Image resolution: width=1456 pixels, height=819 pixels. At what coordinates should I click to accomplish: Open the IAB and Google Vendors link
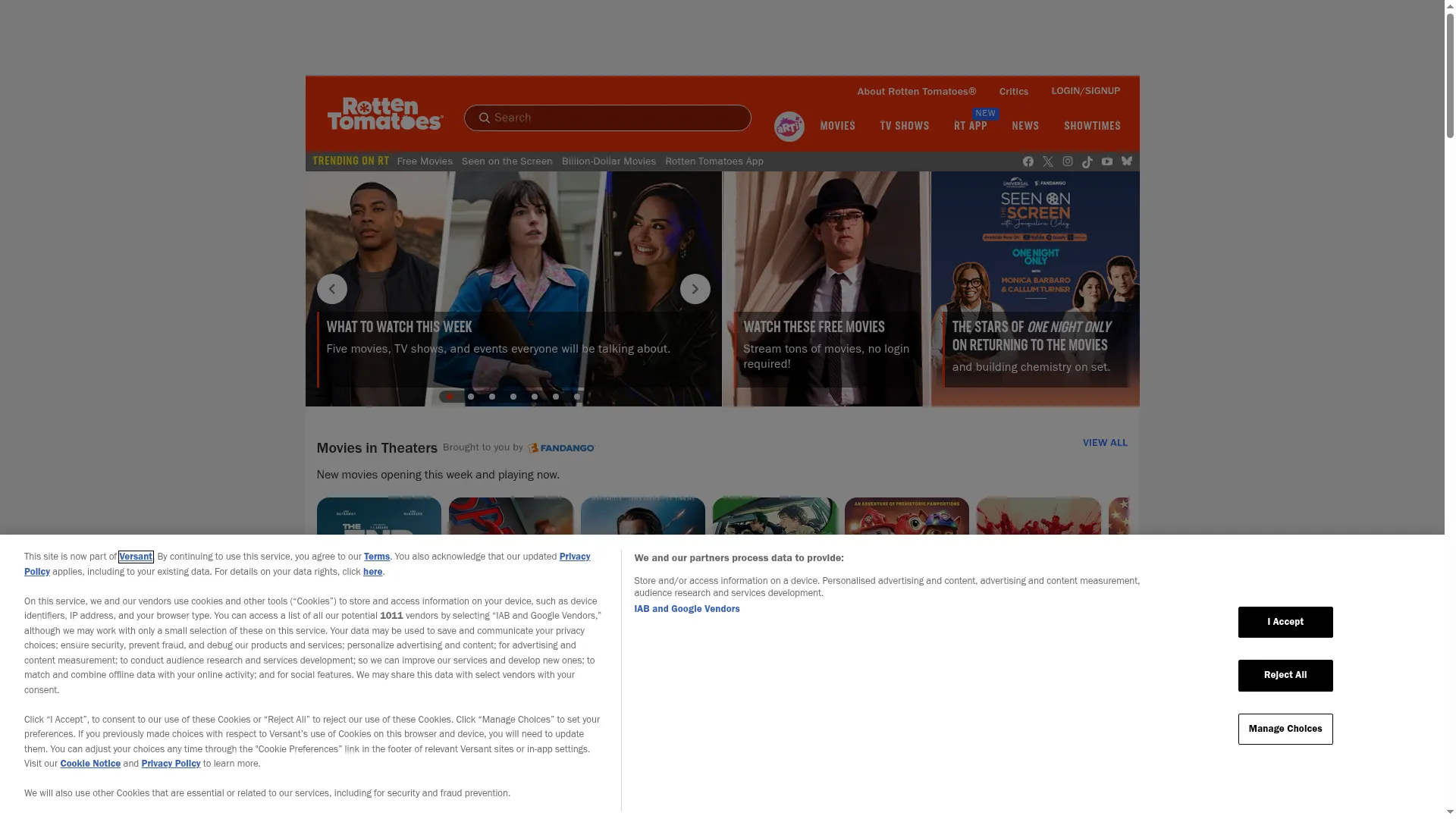point(686,609)
